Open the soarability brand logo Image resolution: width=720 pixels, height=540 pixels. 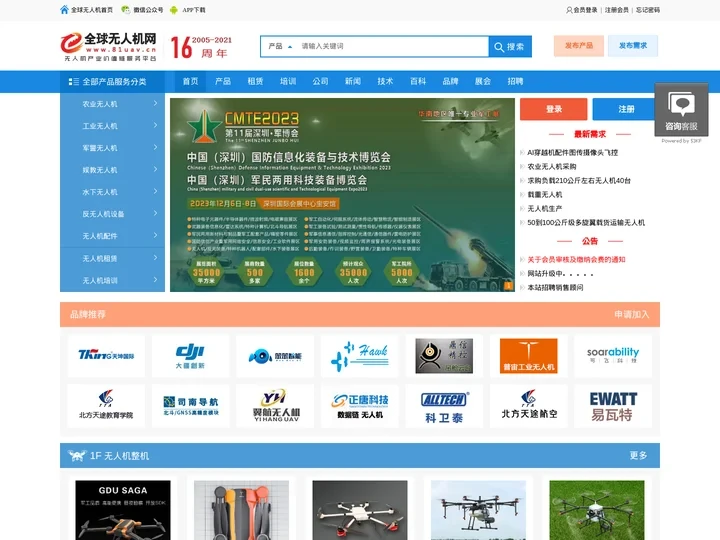613,355
